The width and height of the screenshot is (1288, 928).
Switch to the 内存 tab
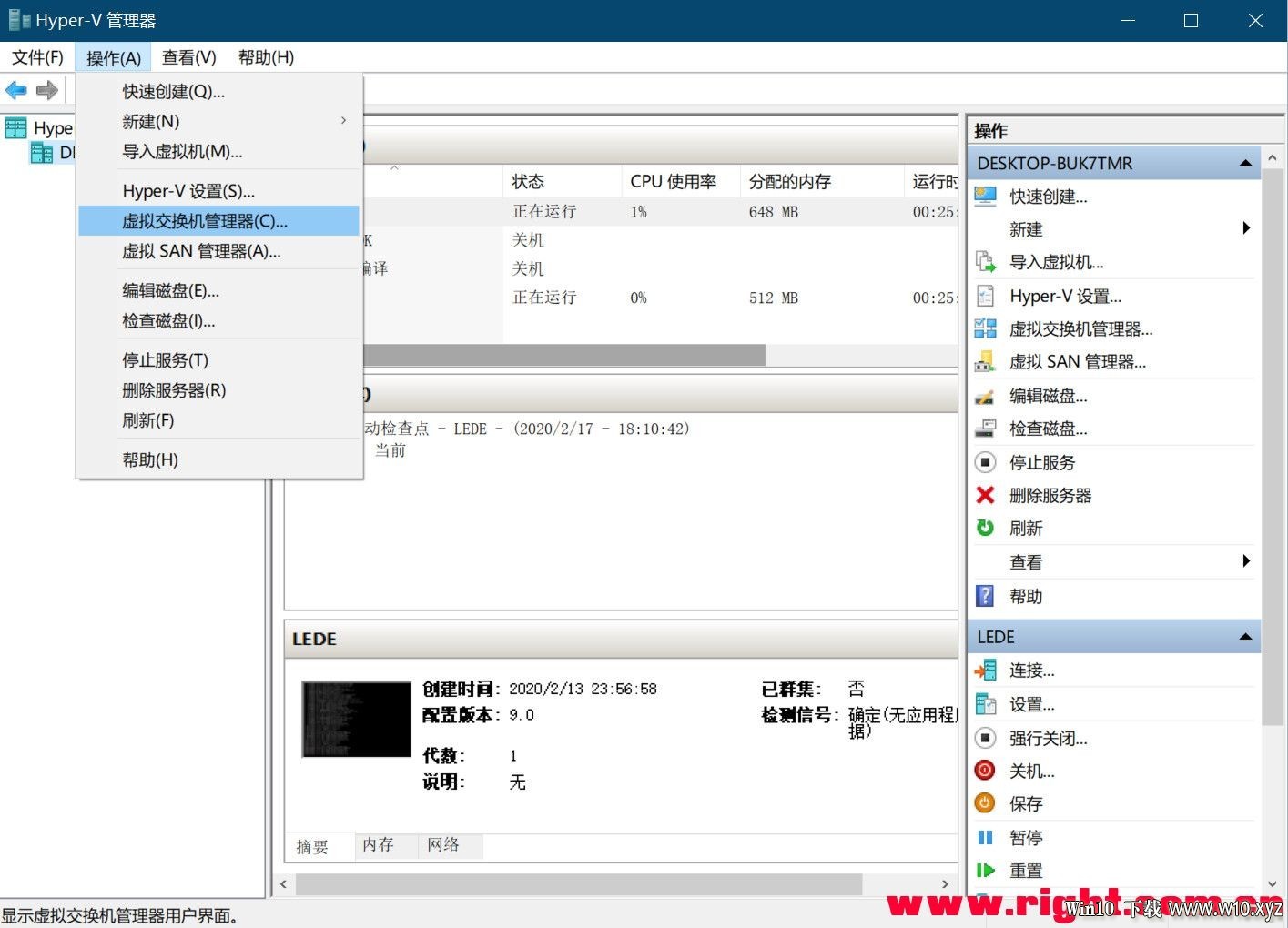386,845
